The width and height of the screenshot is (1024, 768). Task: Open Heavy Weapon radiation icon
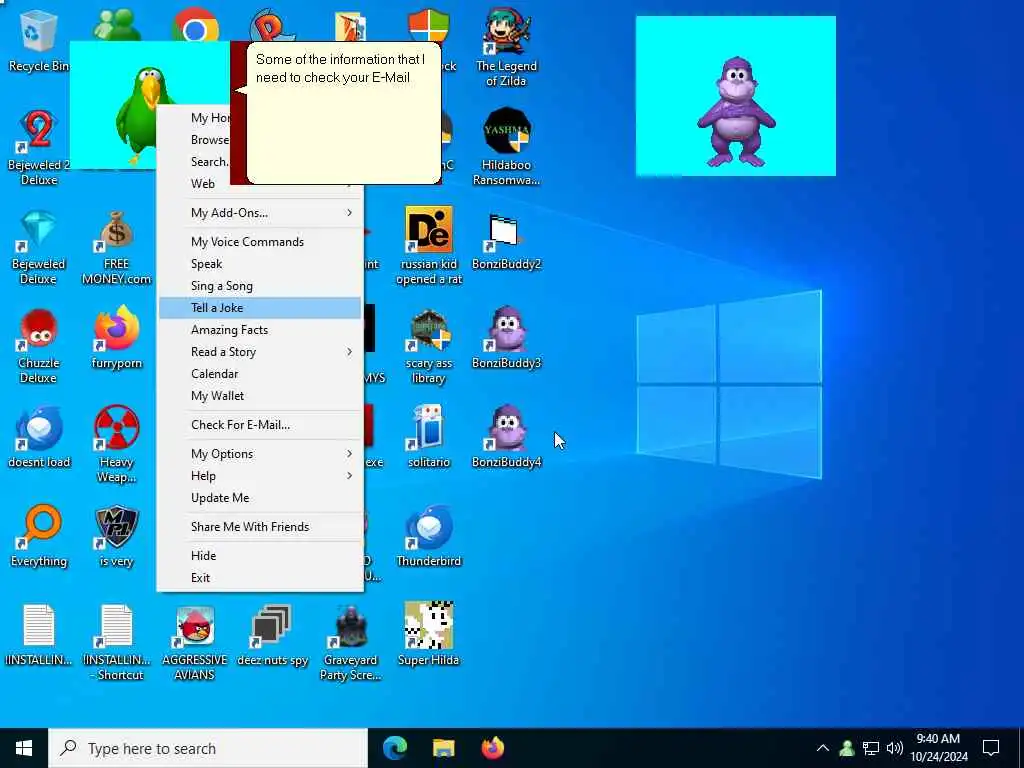116,444
